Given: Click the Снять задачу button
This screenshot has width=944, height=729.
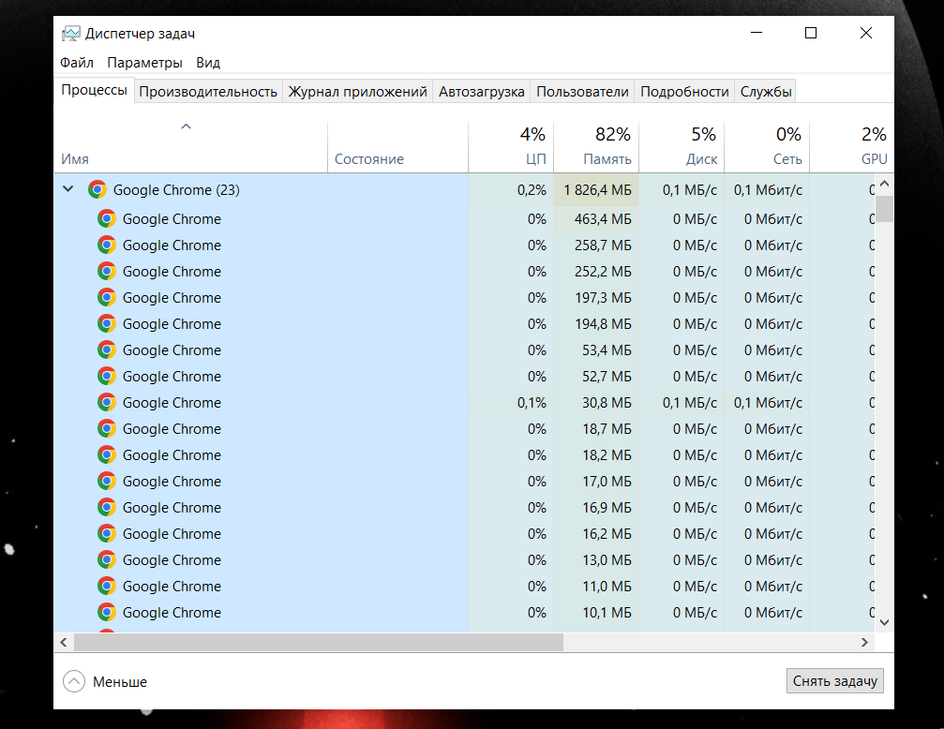Looking at the screenshot, I should (834, 681).
